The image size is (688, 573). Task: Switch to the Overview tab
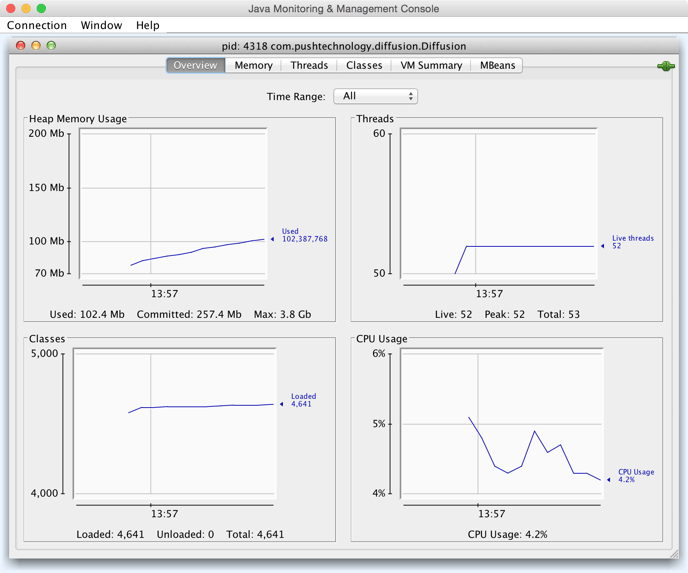(196, 65)
